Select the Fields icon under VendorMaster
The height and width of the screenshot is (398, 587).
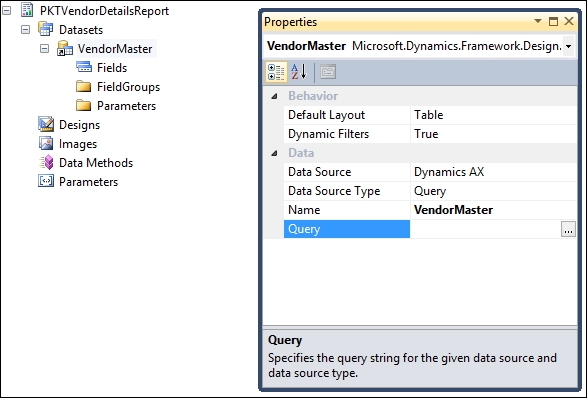click(84, 67)
